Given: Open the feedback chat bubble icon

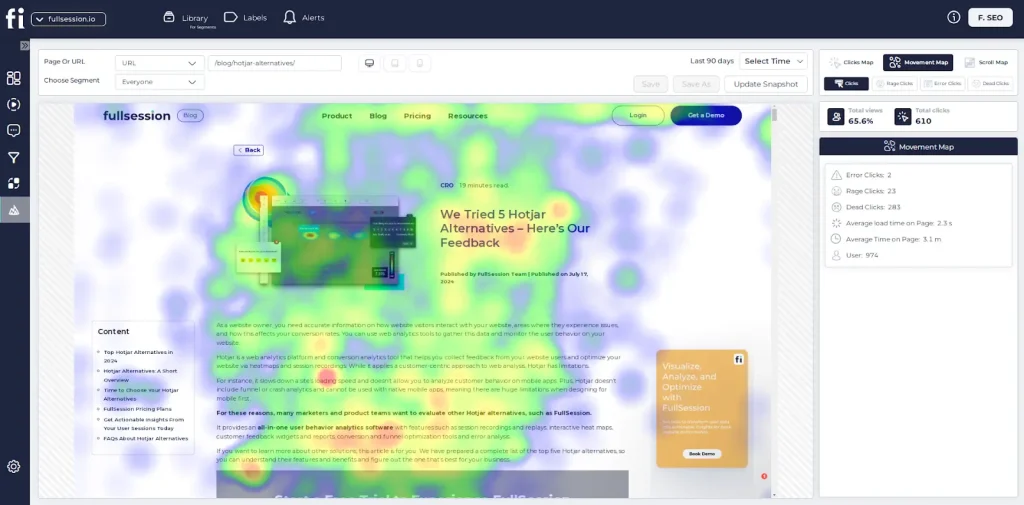Looking at the screenshot, I should [x=14, y=131].
